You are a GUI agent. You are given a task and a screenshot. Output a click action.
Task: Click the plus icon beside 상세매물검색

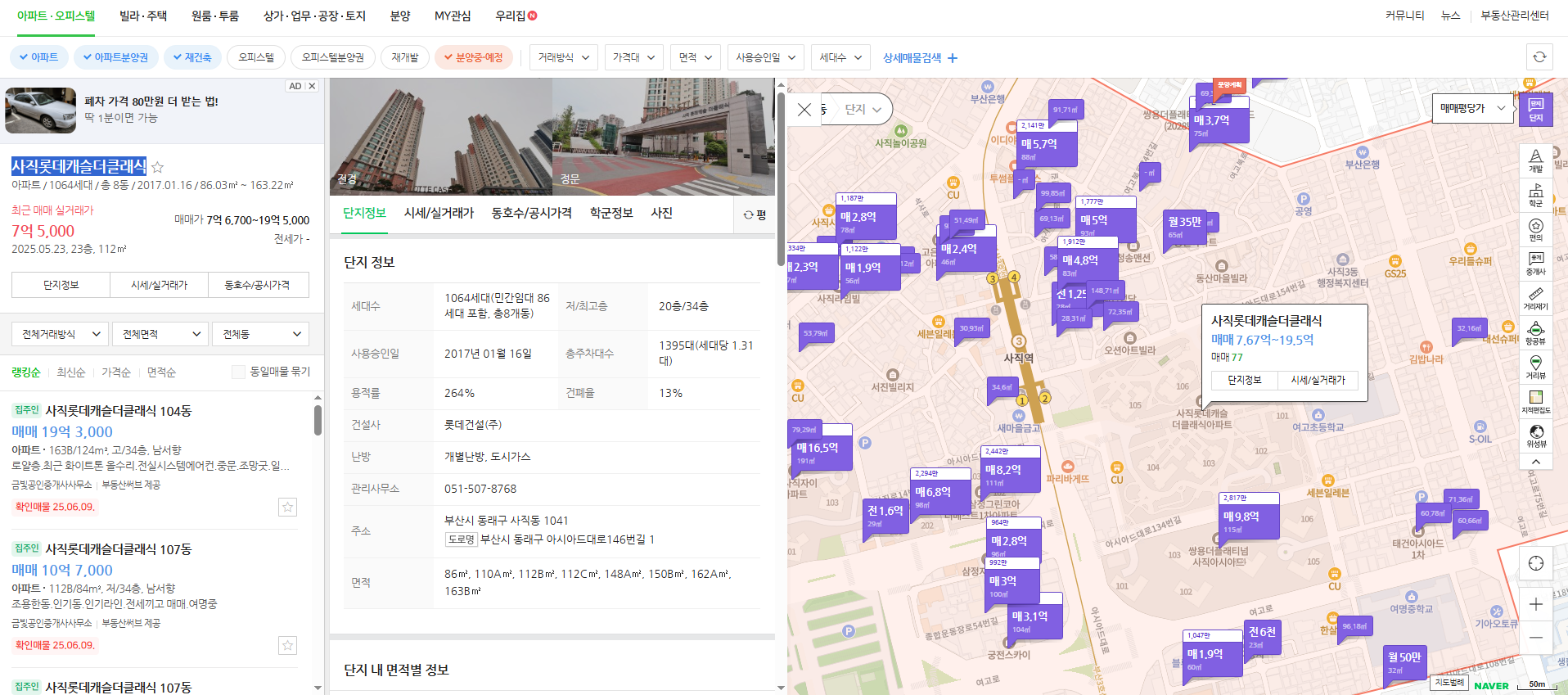(x=952, y=58)
